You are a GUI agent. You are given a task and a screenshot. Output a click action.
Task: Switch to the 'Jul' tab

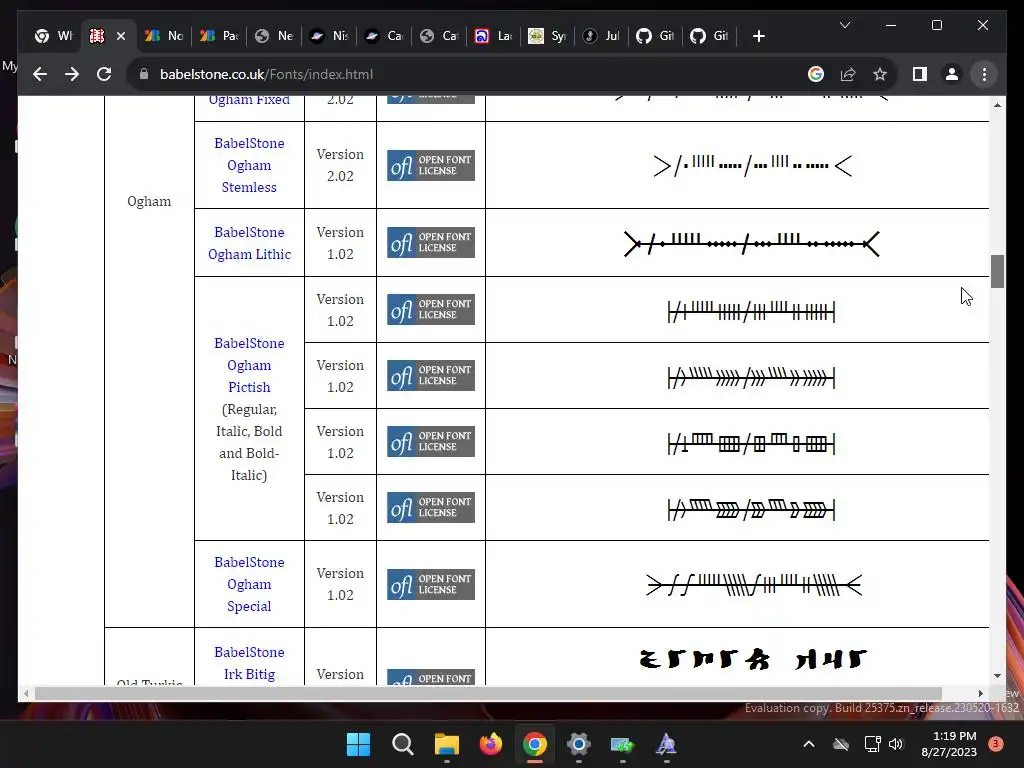(601, 37)
